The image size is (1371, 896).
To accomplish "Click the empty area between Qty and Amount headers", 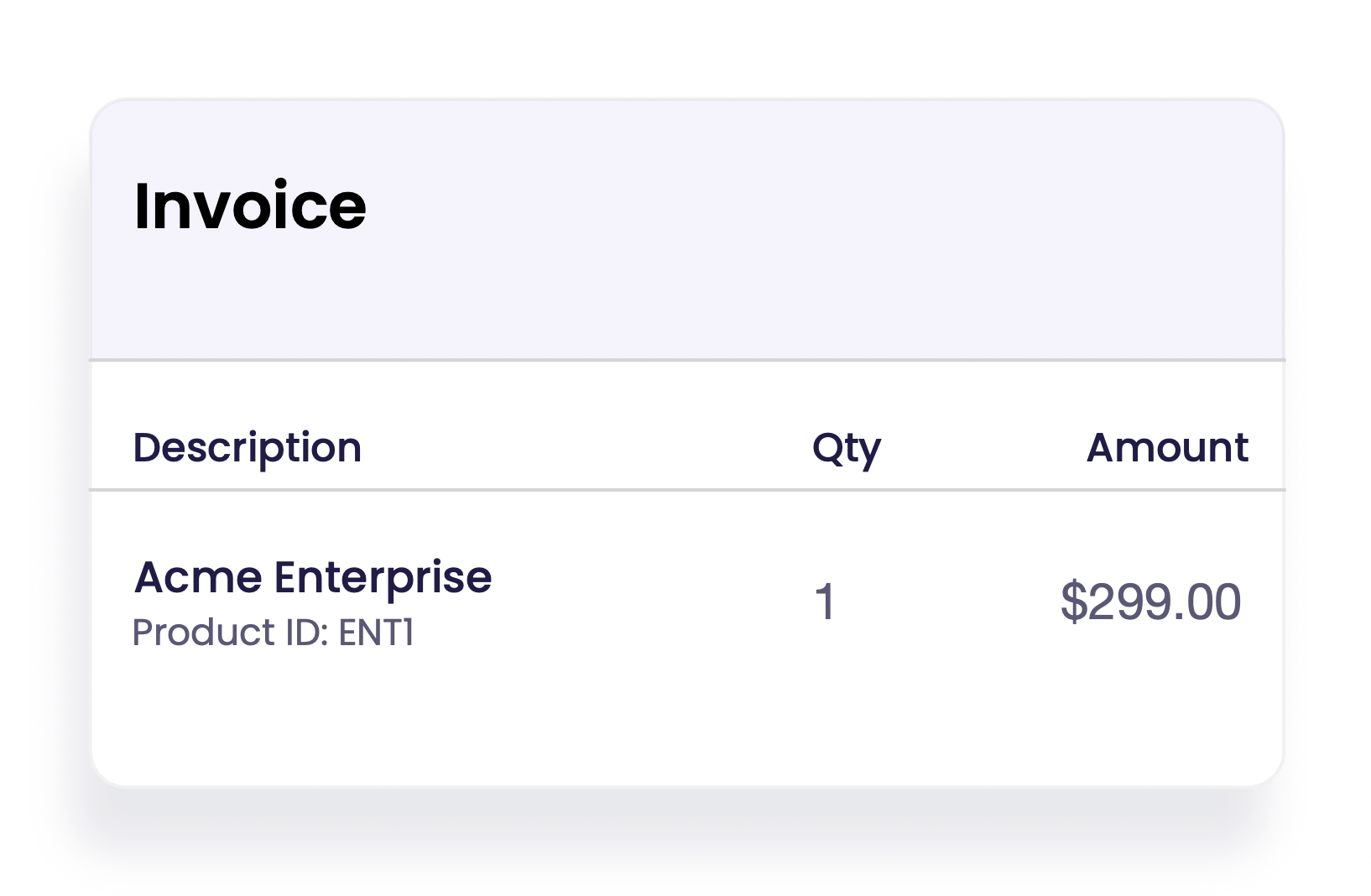I will [x=982, y=447].
